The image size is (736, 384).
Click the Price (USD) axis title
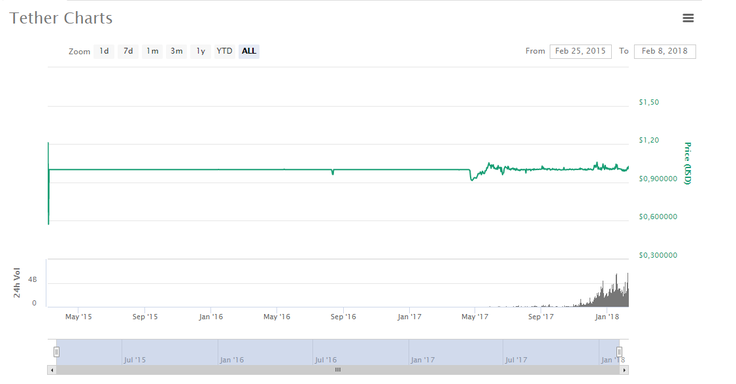pos(688,163)
